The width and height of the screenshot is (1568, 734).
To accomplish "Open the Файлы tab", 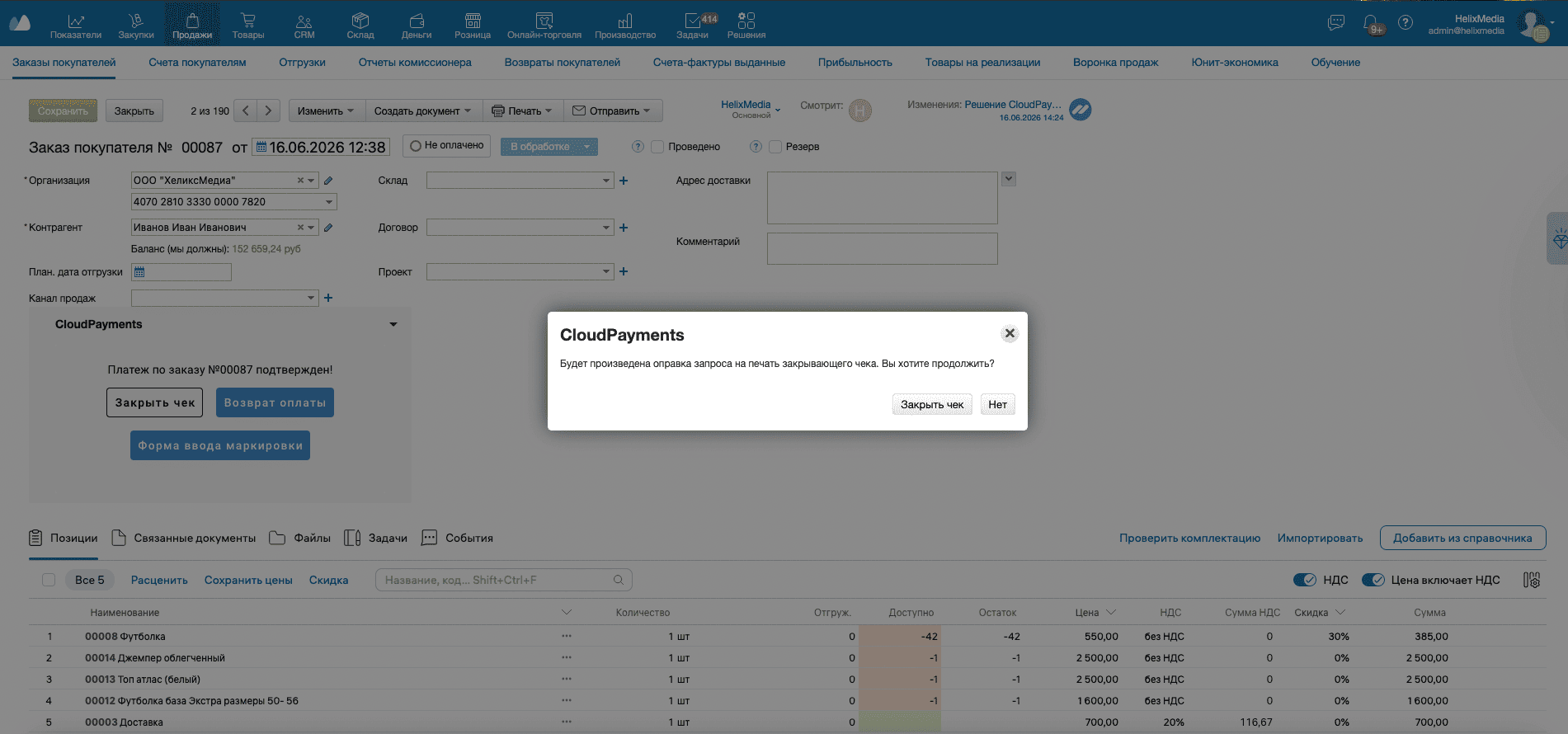I will pos(300,538).
